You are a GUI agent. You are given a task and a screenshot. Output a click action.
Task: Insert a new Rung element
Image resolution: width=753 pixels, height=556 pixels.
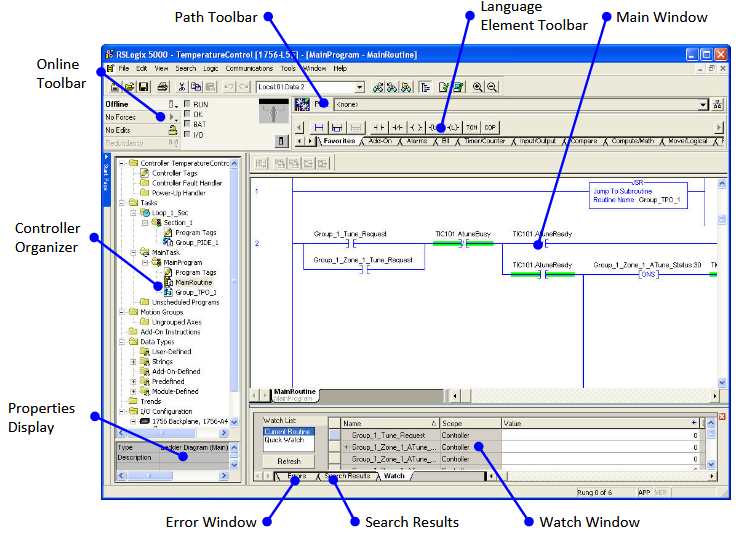pos(318,128)
